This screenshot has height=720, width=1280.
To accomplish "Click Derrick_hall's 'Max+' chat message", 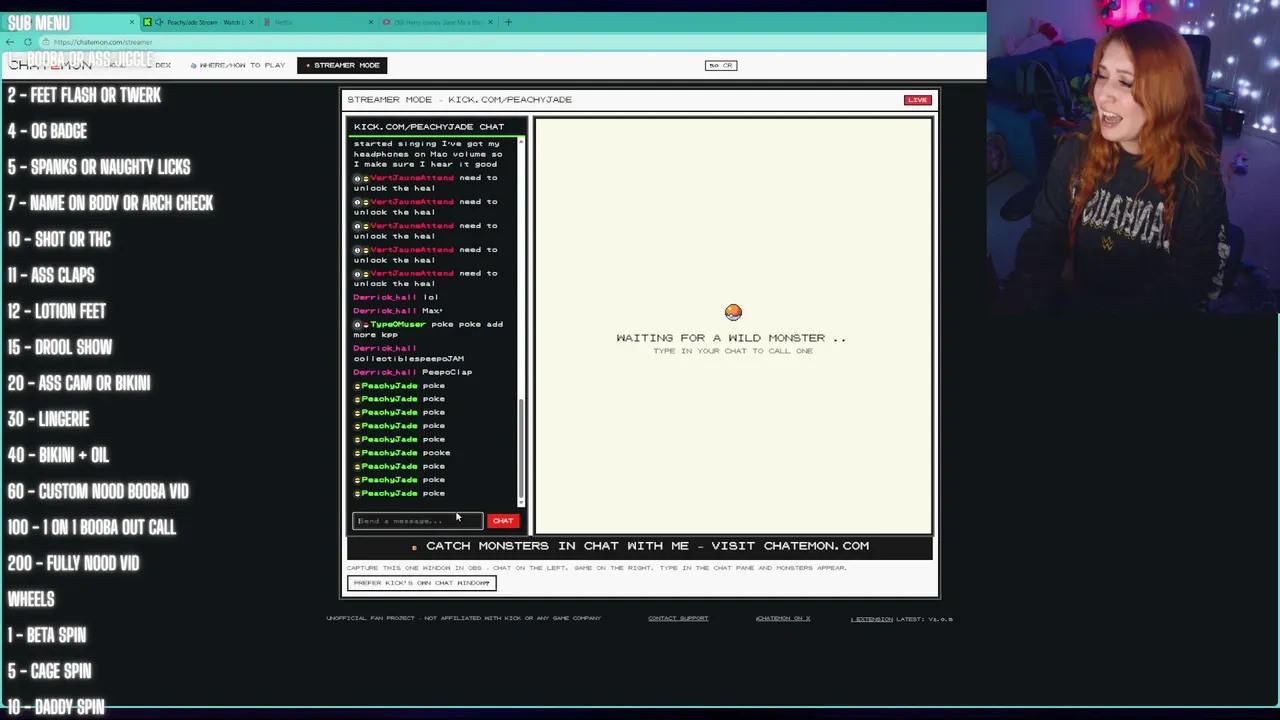I will pos(398,311).
